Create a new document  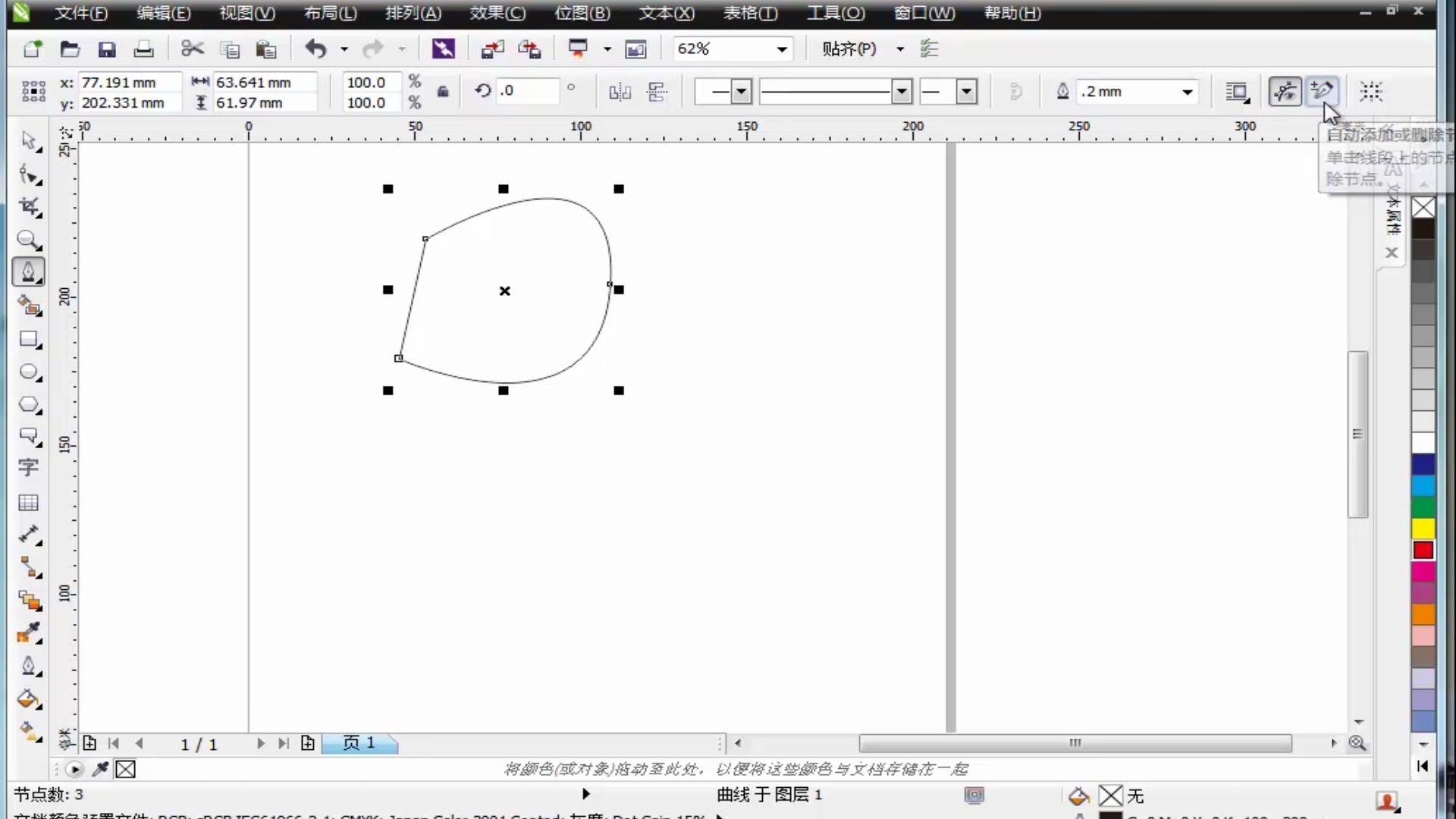(x=33, y=49)
